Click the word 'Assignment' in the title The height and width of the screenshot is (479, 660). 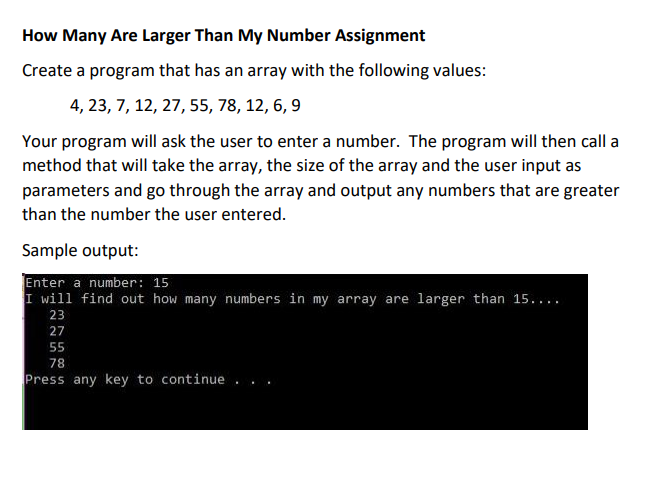coord(380,36)
